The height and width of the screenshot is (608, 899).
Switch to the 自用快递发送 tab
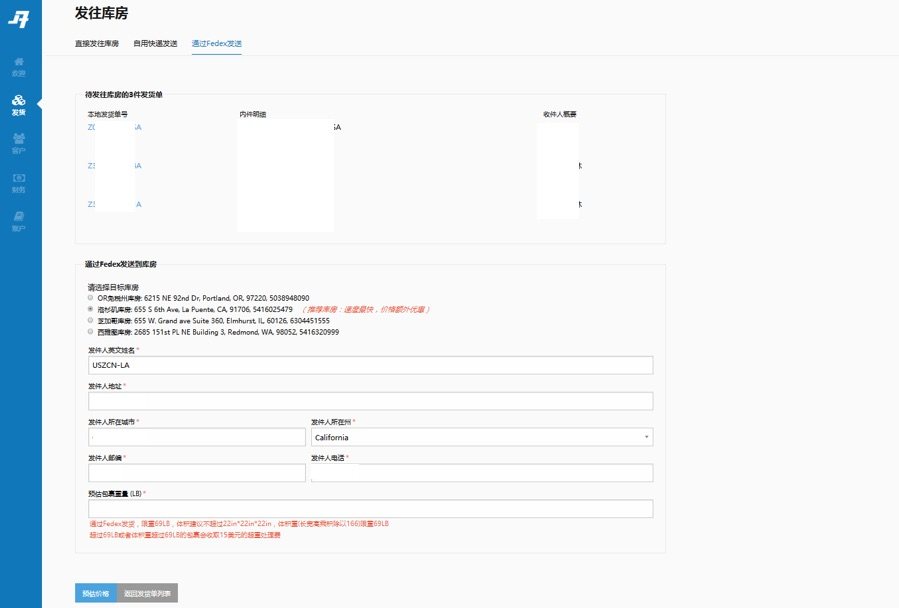pos(155,44)
